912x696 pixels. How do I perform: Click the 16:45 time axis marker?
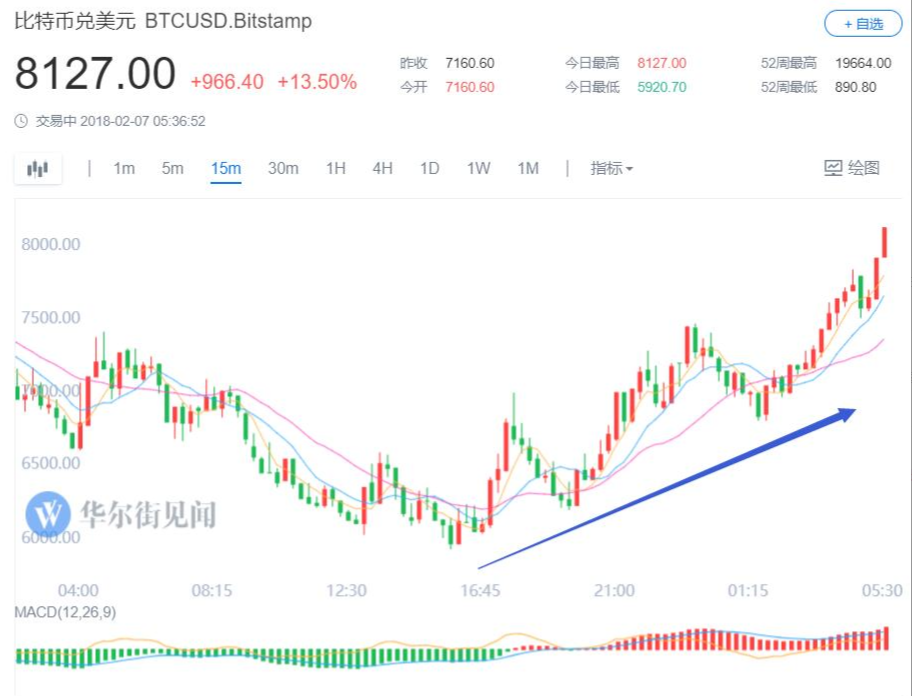click(480, 591)
